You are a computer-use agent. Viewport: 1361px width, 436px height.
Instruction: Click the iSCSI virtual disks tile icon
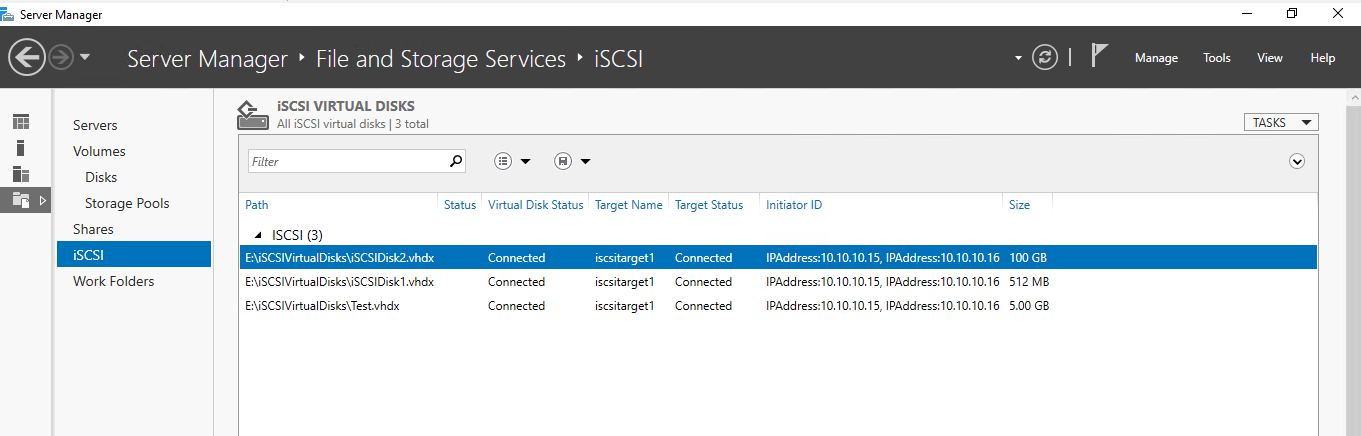[252, 115]
